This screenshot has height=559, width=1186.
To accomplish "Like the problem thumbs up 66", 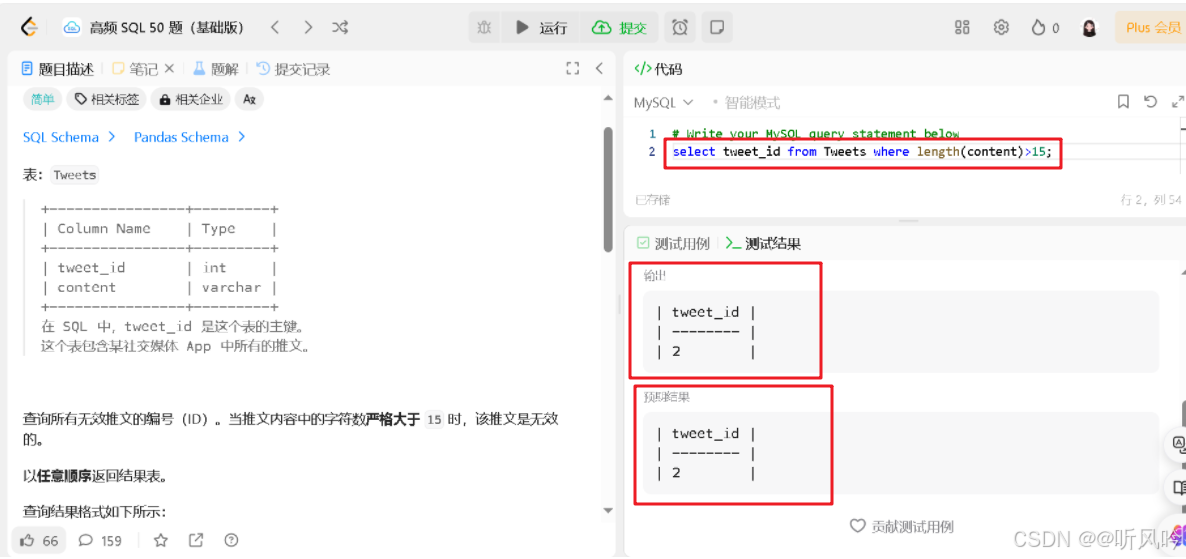I will click(39, 540).
